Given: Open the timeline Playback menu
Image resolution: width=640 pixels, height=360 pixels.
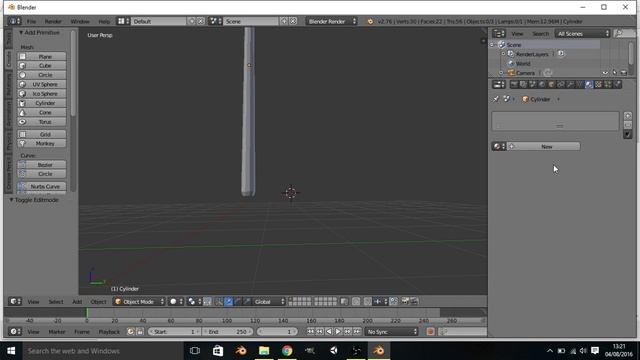Looking at the screenshot, I should pos(109,332).
